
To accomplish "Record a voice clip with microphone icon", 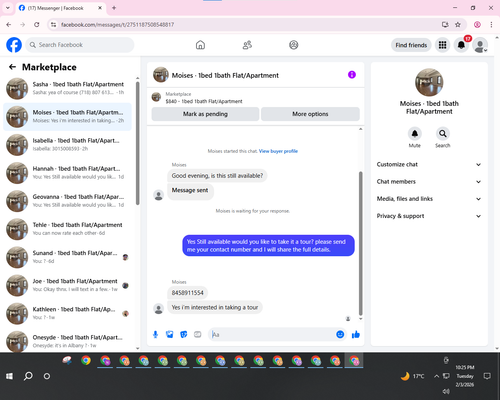I will click(x=156, y=334).
